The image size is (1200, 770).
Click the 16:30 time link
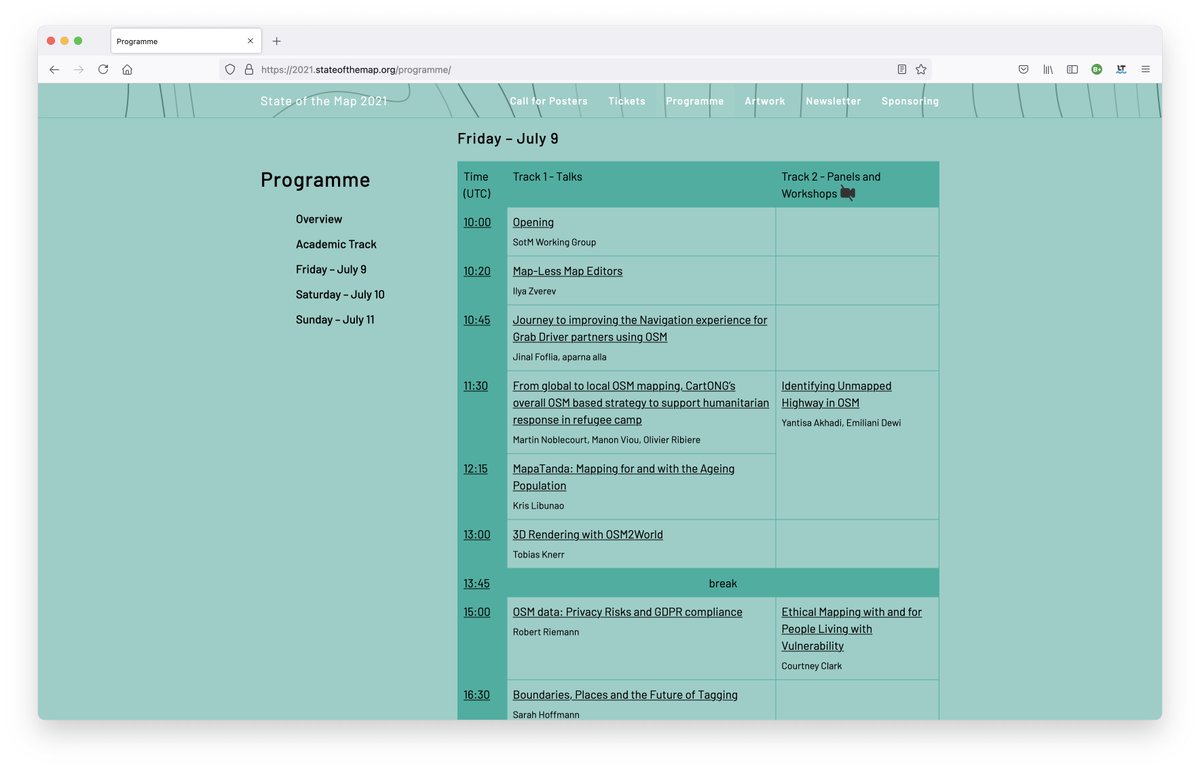pyautogui.click(x=477, y=695)
